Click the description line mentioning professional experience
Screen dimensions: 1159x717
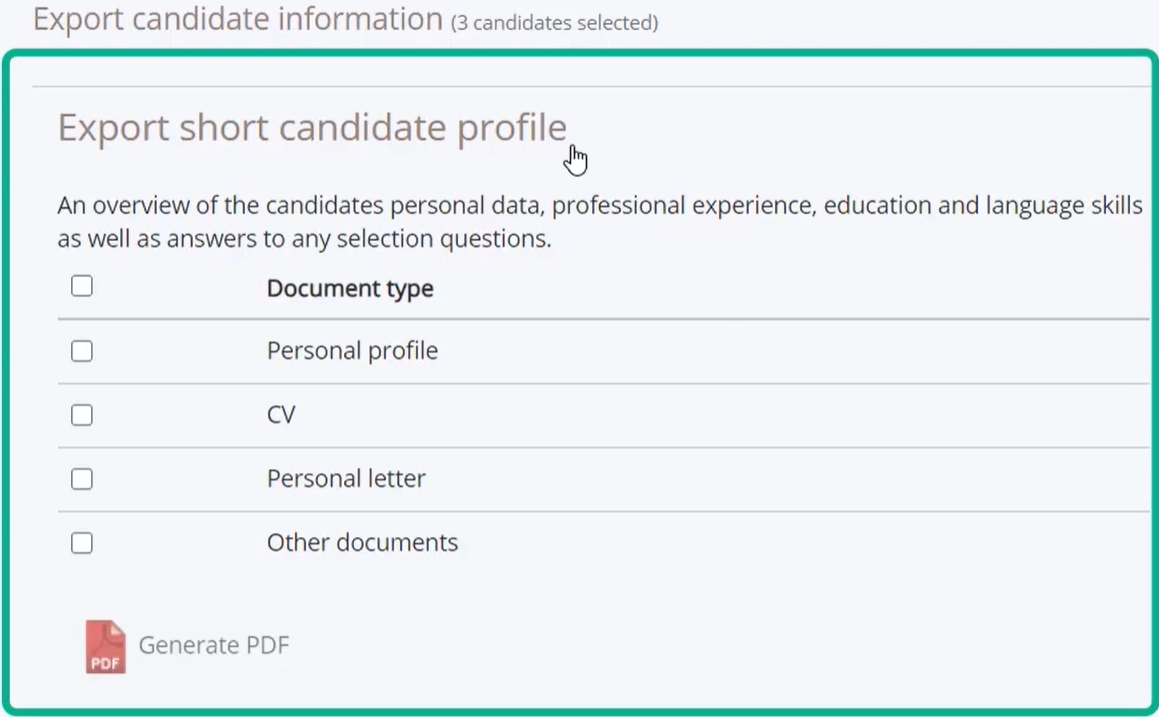pos(600,205)
